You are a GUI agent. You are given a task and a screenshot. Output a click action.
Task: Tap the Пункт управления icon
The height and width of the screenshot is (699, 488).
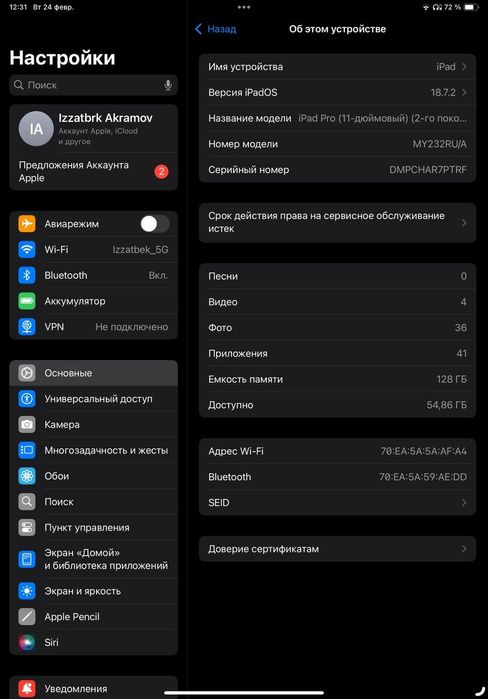(27, 528)
